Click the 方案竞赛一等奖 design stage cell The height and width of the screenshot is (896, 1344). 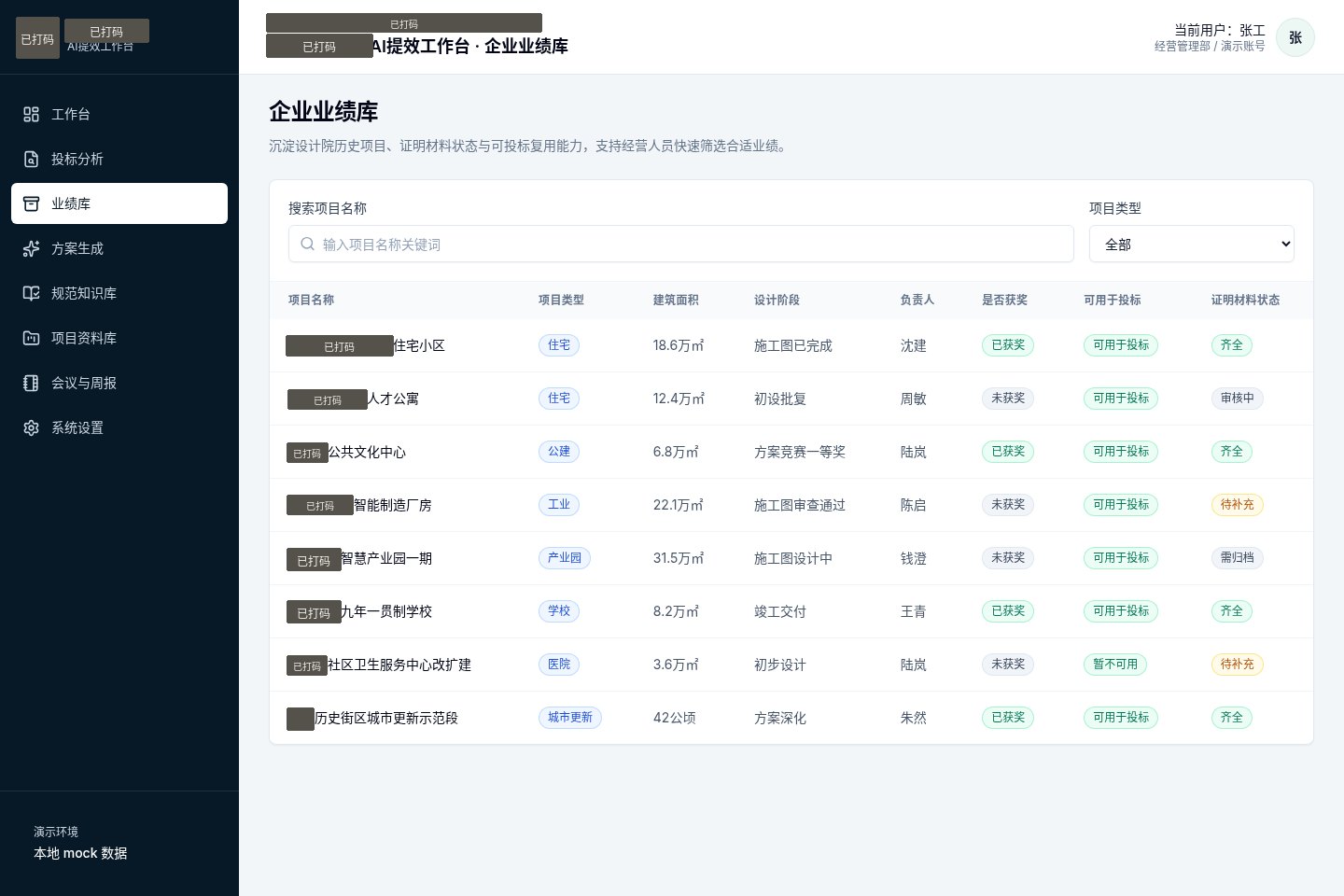(800, 452)
